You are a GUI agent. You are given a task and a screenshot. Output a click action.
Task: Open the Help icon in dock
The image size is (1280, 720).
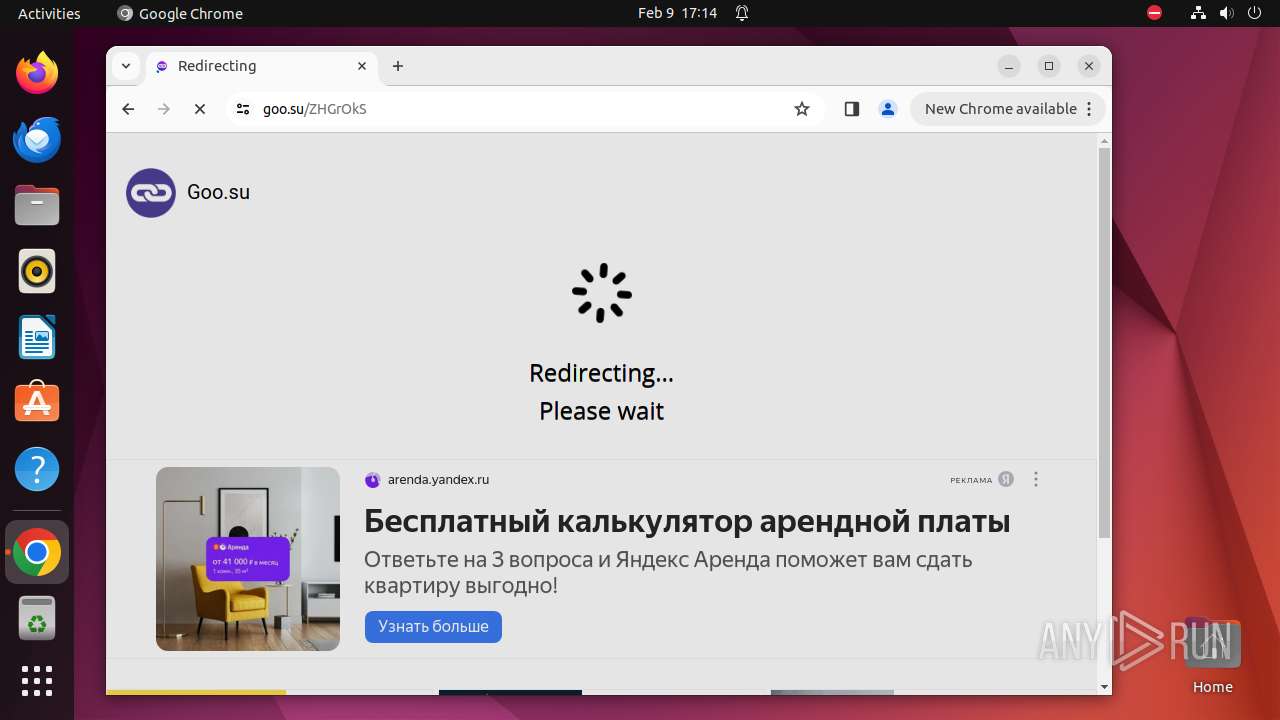(x=37, y=469)
